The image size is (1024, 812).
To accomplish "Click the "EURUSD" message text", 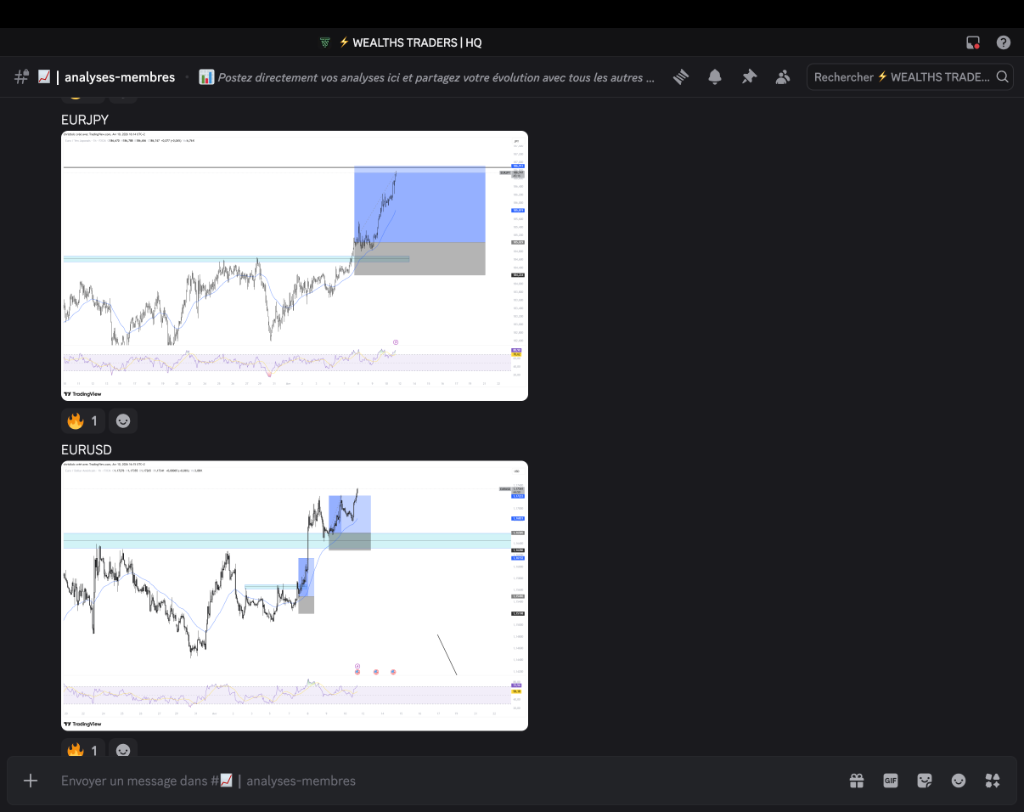I will coord(86,450).
